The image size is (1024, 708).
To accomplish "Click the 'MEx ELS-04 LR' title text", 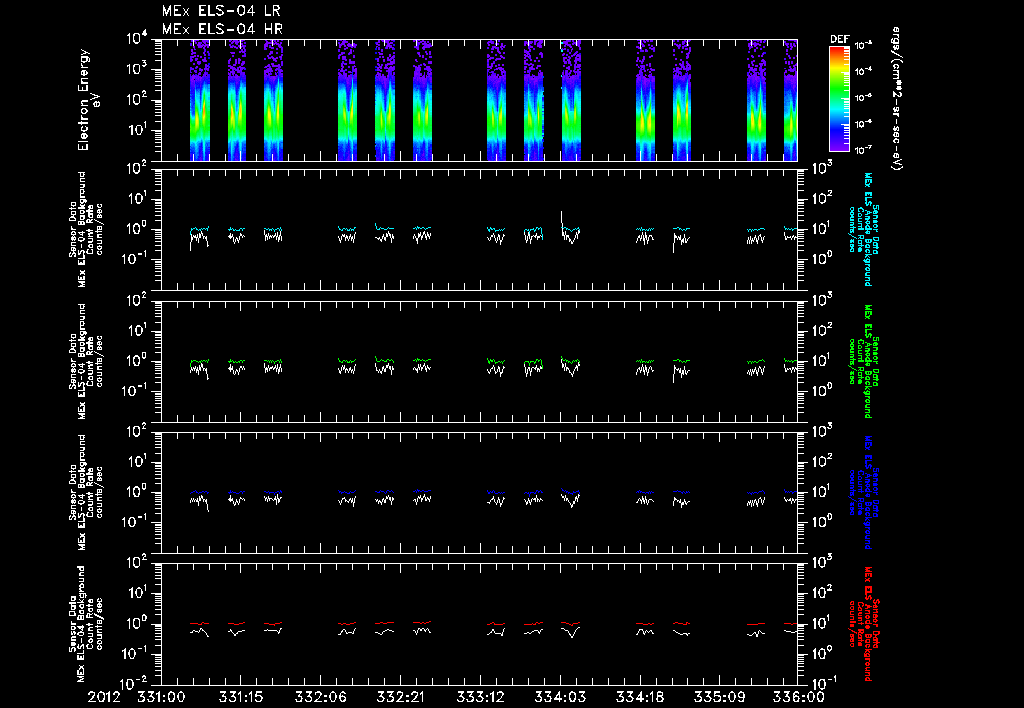I will (x=221, y=11).
